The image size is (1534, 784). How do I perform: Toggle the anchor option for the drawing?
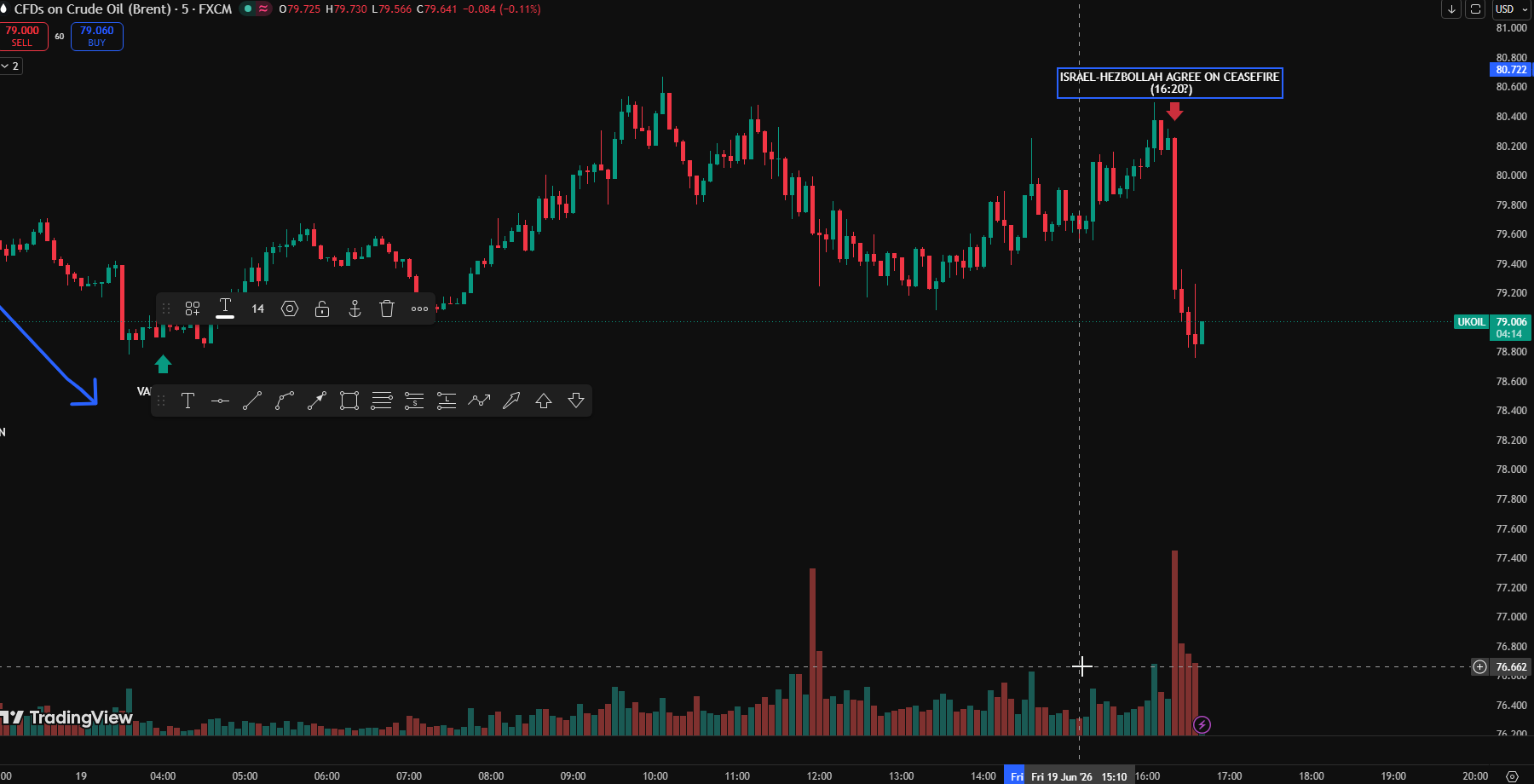(x=355, y=308)
